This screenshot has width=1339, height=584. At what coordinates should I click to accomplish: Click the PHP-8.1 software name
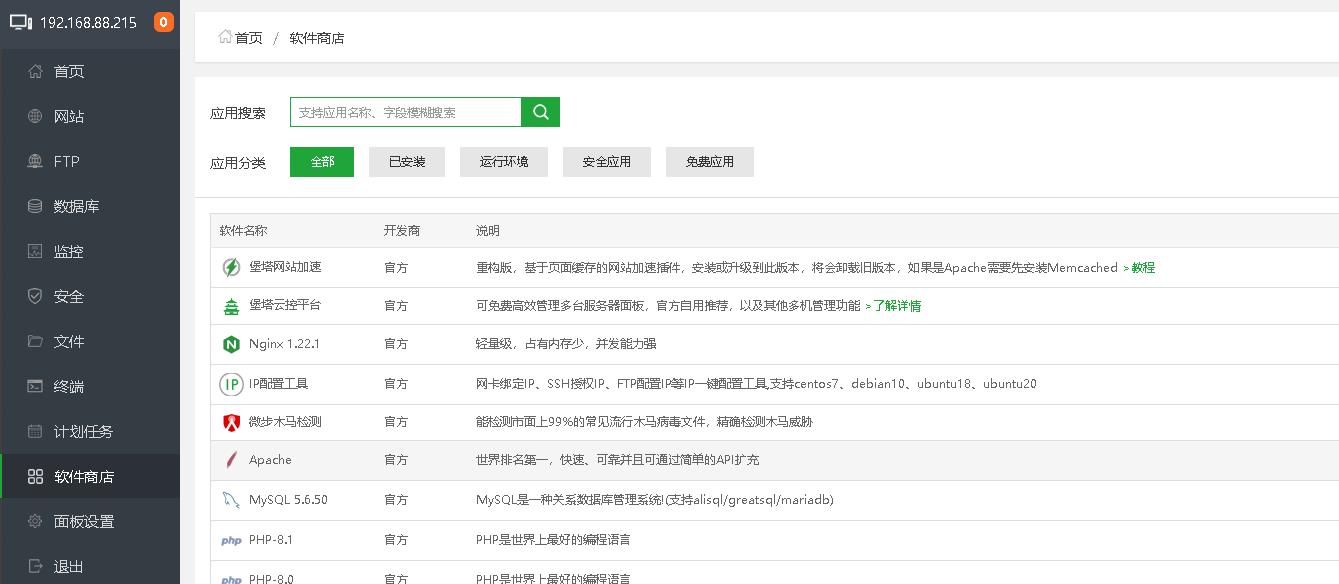[x=271, y=540]
